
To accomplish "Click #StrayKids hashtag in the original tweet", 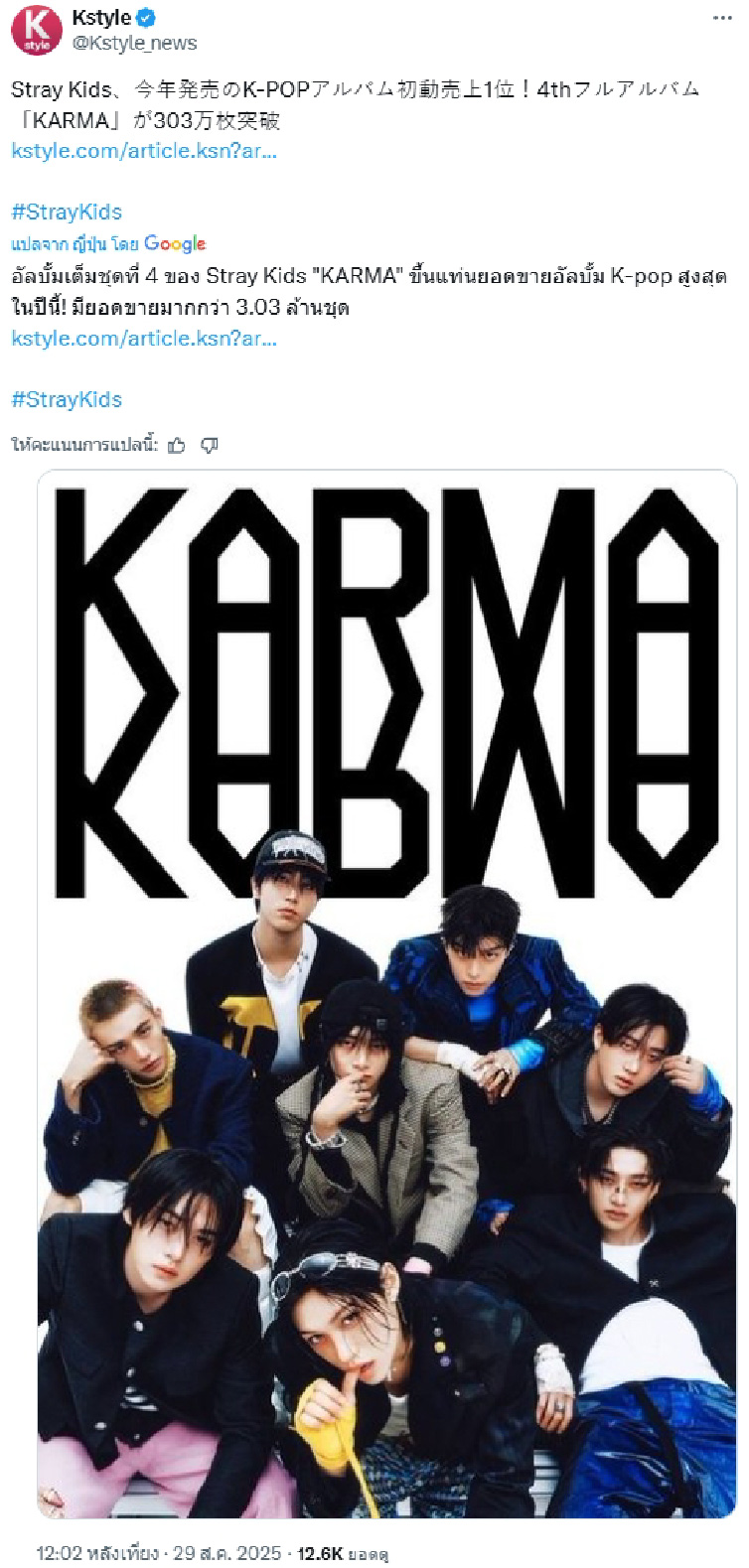I will tap(67, 212).
